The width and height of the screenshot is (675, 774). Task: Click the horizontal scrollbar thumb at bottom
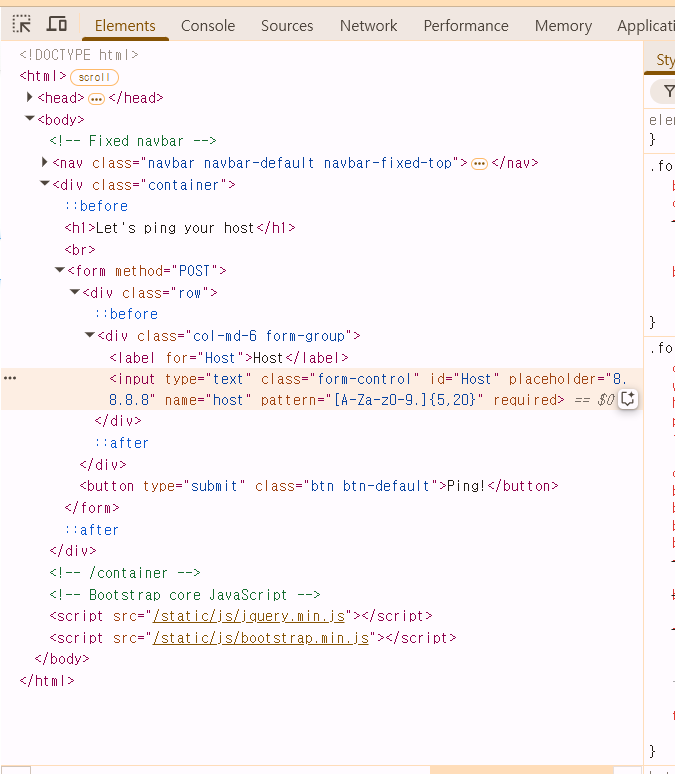tap(521, 770)
